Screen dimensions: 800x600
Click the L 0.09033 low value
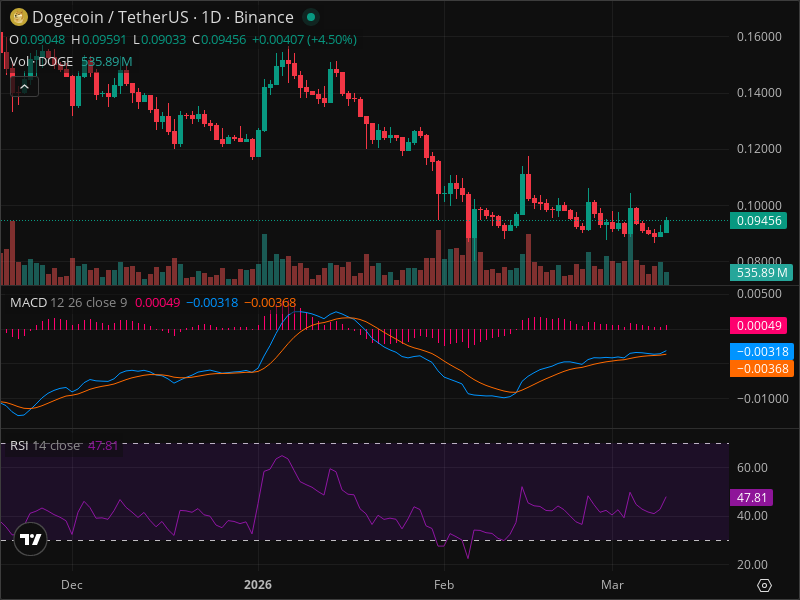(159, 40)
